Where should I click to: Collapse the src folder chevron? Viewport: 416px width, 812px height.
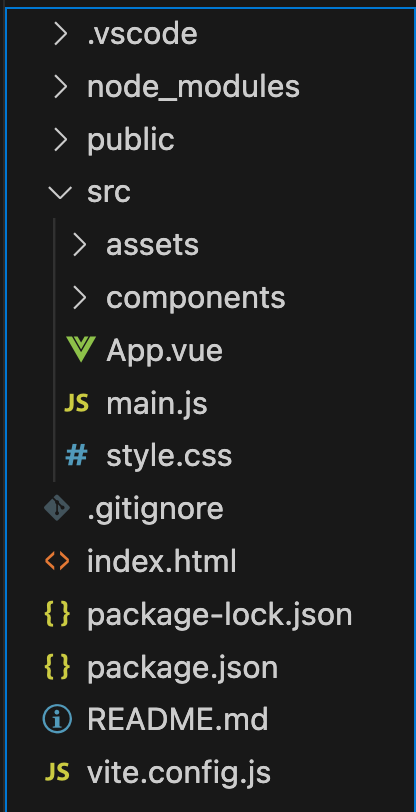click(x=60, y=193)
